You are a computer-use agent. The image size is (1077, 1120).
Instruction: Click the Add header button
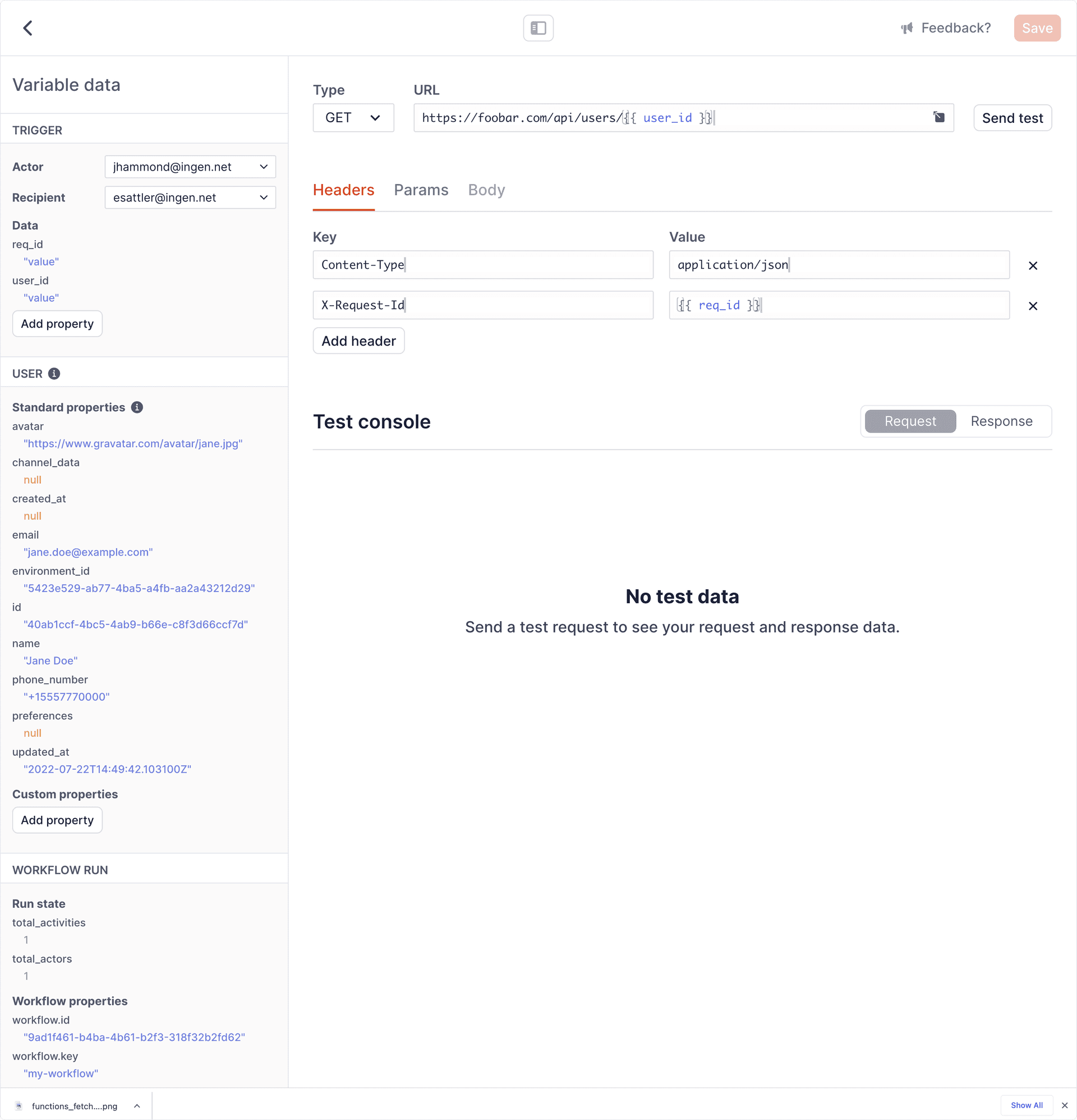point(359,341)
